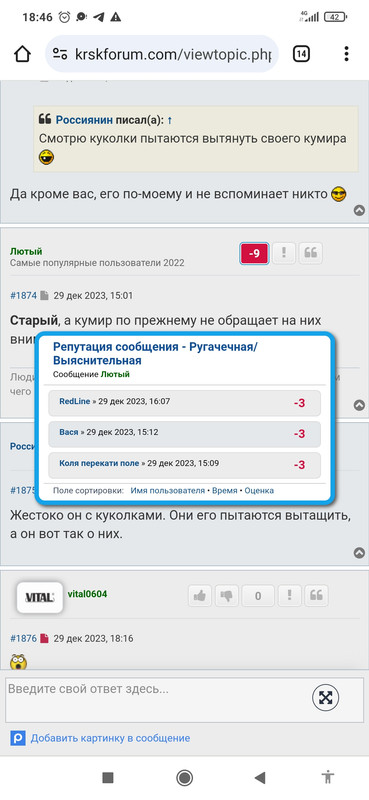Click the post #1874 document icon
369x800 pixels.
[45, 295]
